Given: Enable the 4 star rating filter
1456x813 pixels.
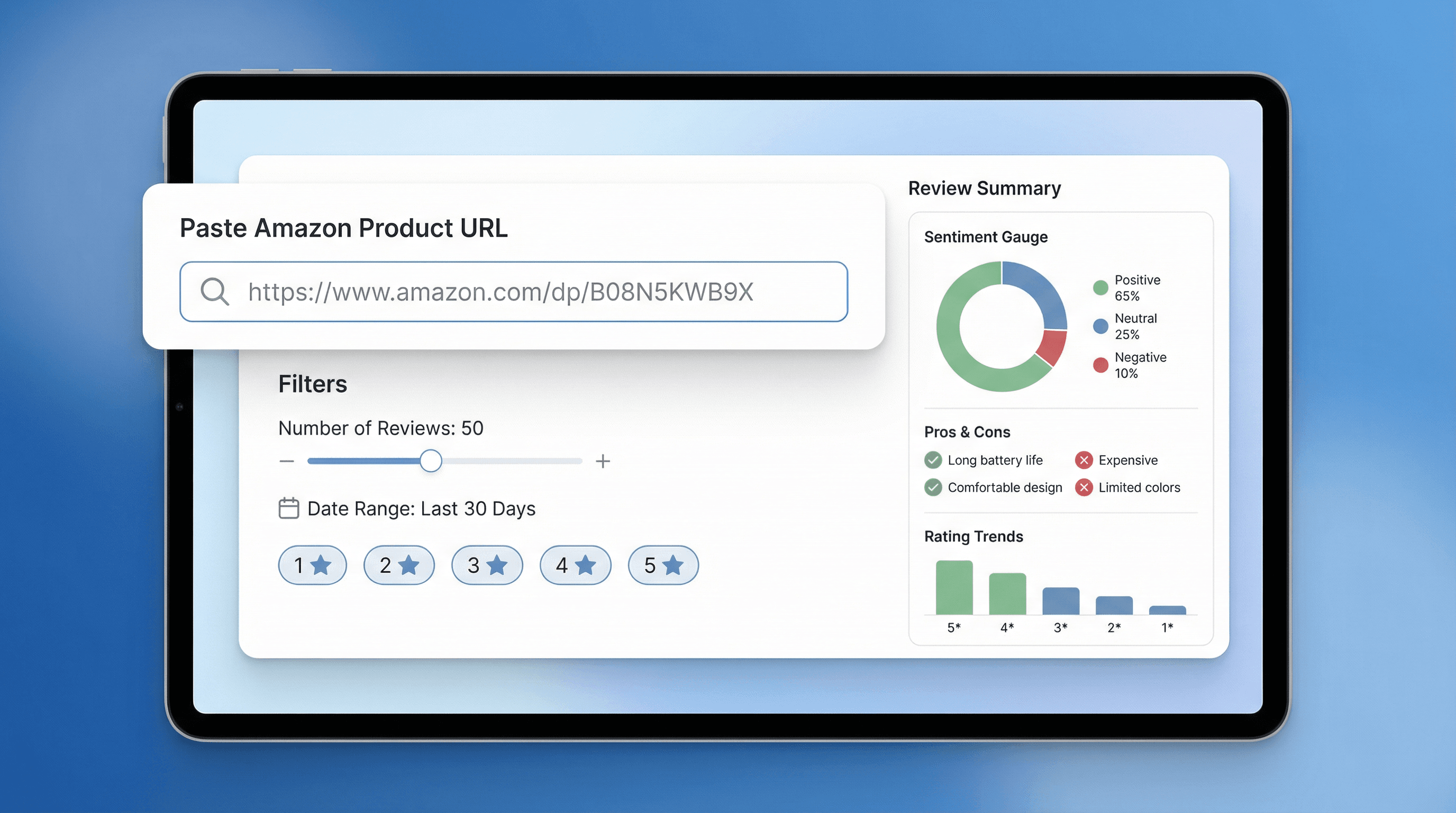Looking at the screenshot, I should pos(576,565).
